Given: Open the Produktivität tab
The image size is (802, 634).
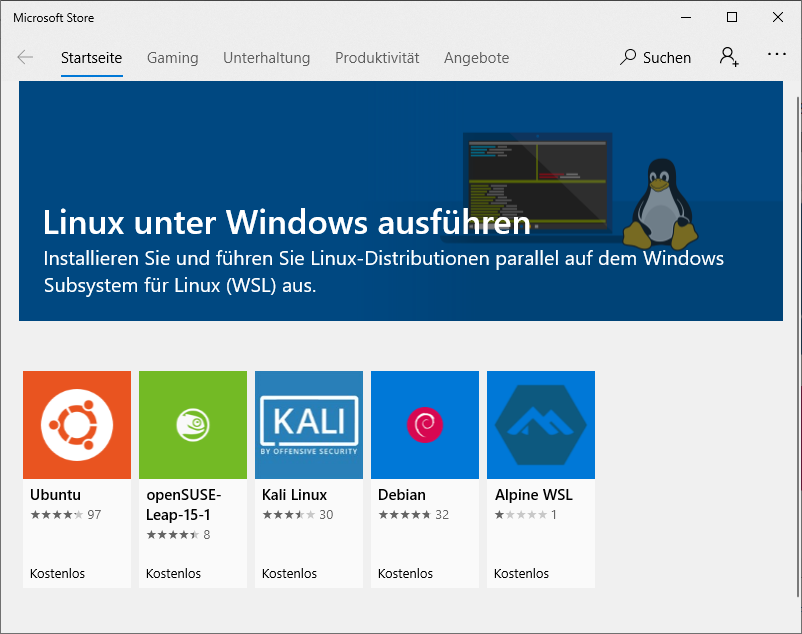Looking at the screenshot, I should [377, 58].
